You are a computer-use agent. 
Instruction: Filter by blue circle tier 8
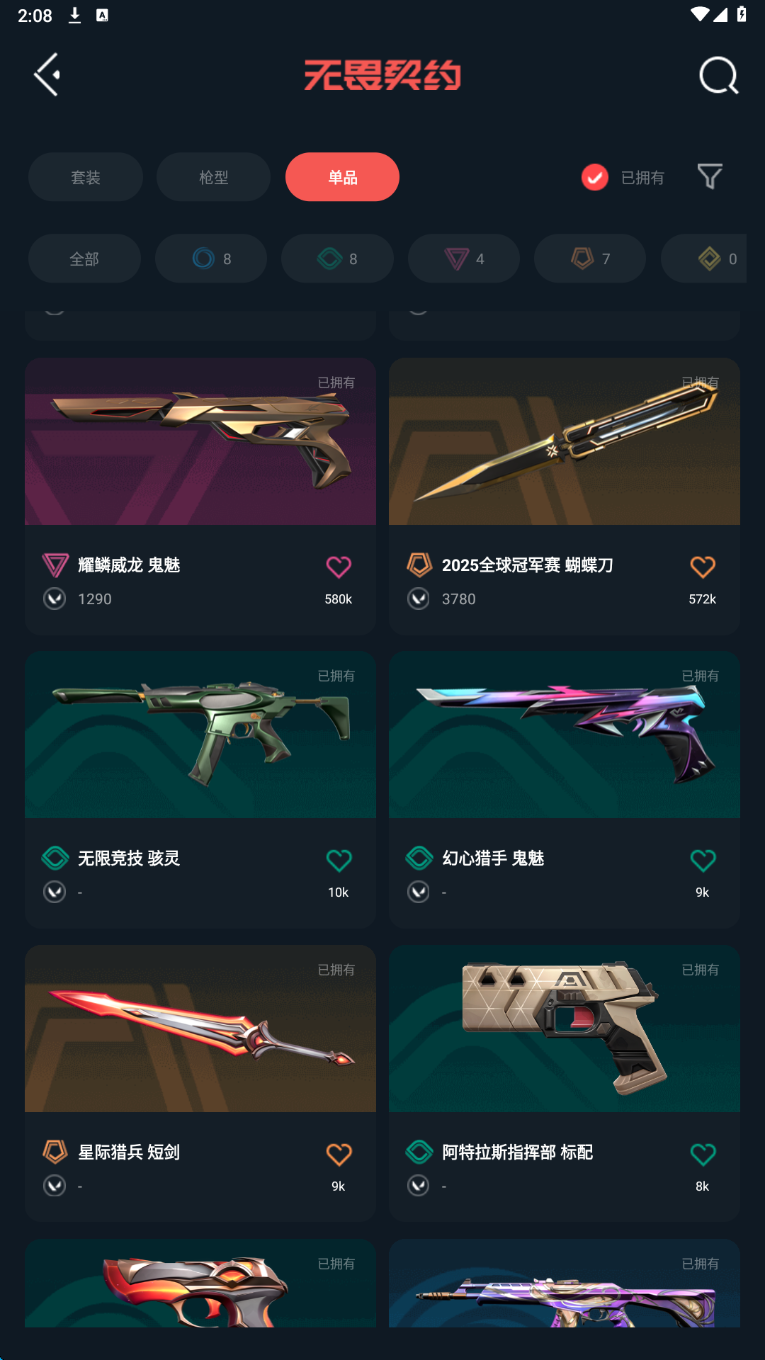211,259
